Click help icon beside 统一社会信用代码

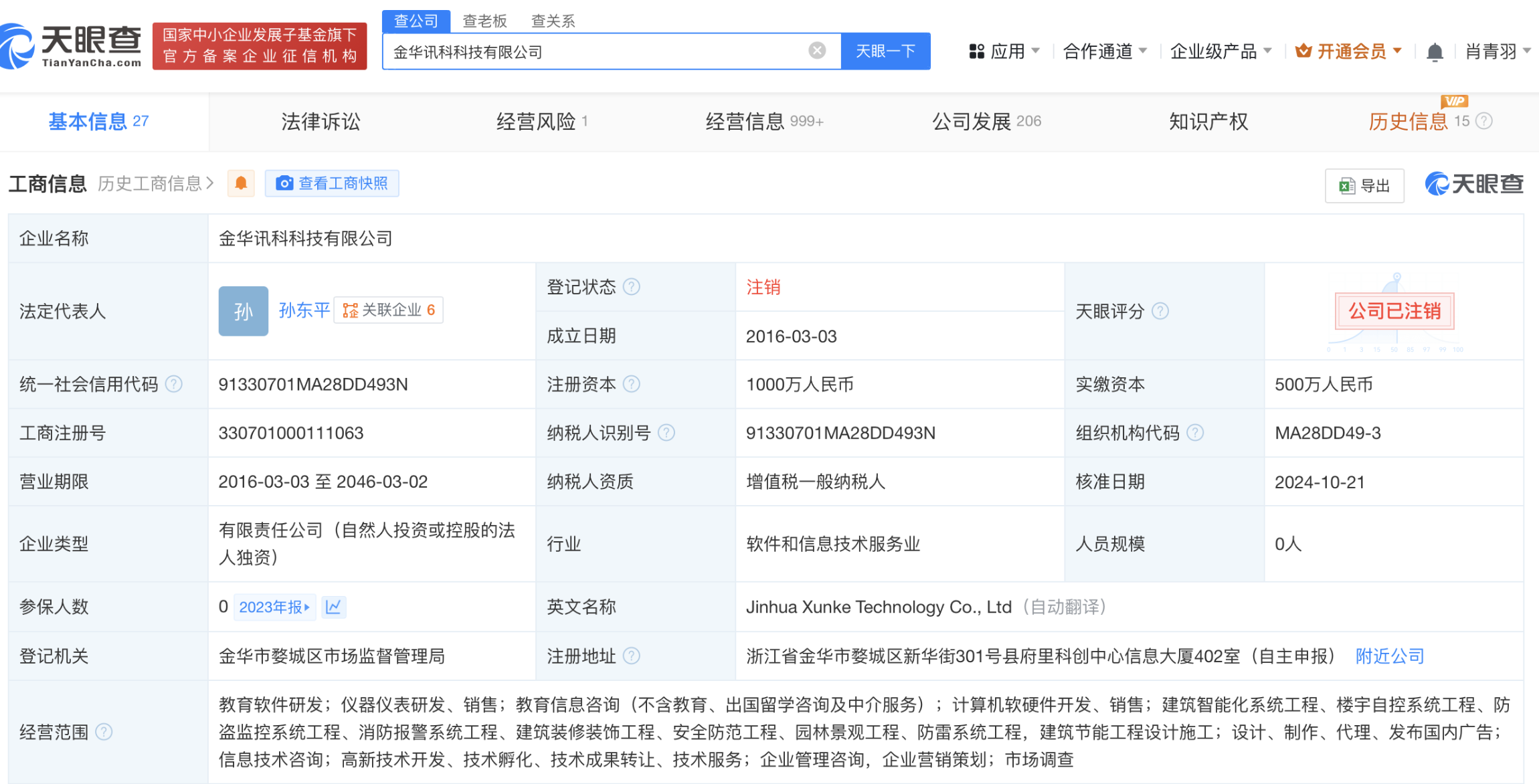click(174, 384)
